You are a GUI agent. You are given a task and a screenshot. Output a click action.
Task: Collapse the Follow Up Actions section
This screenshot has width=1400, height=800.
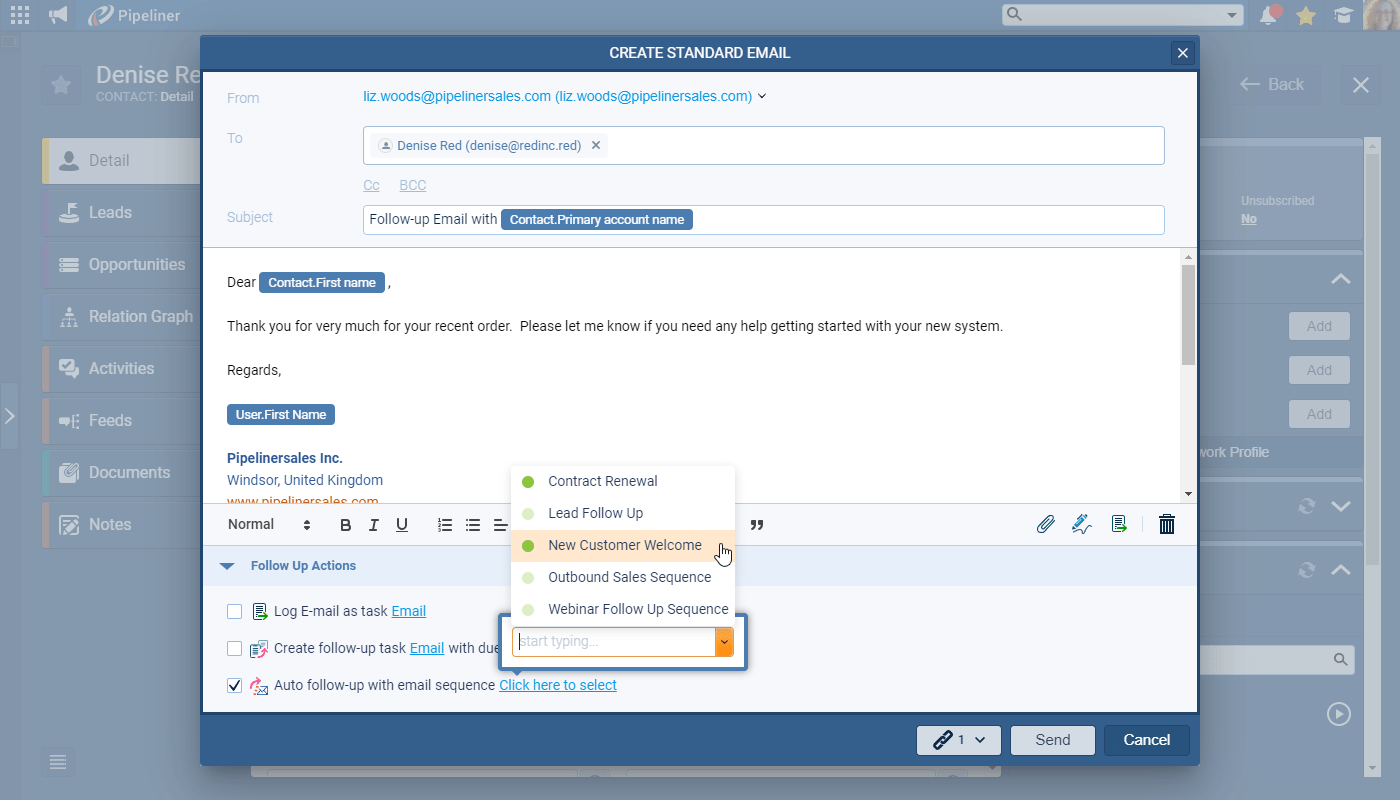tap(226, 565)
